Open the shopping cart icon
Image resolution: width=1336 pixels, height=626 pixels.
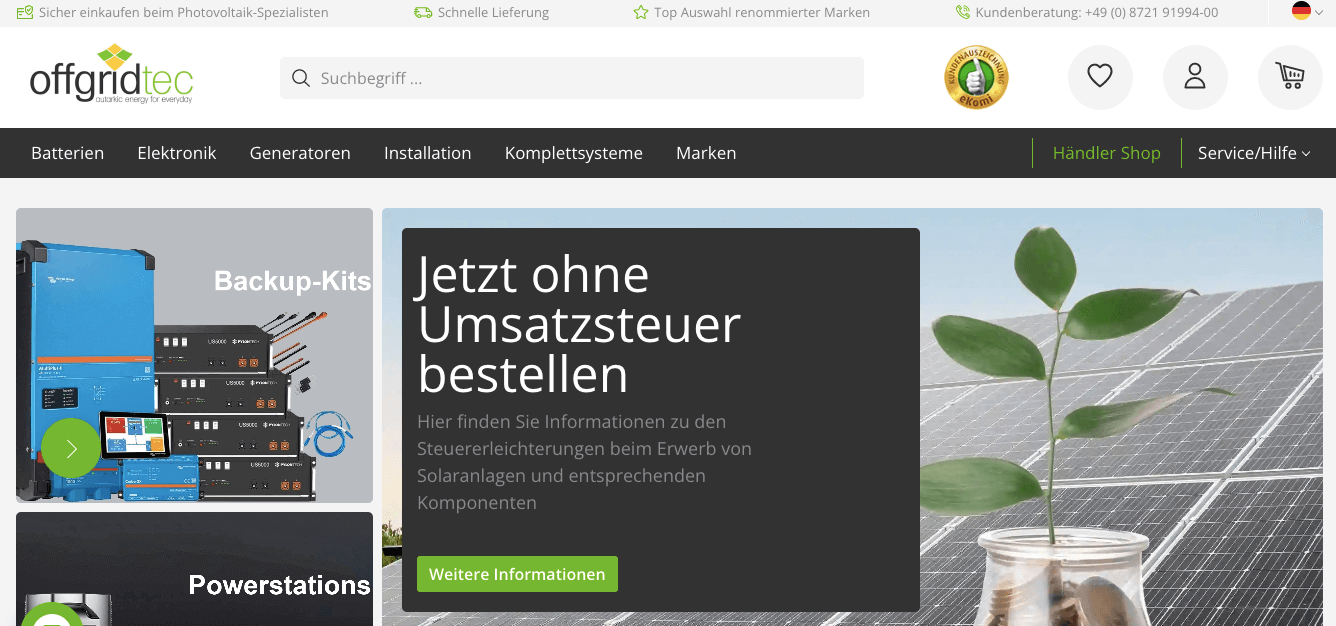(x=1290, y=77)
